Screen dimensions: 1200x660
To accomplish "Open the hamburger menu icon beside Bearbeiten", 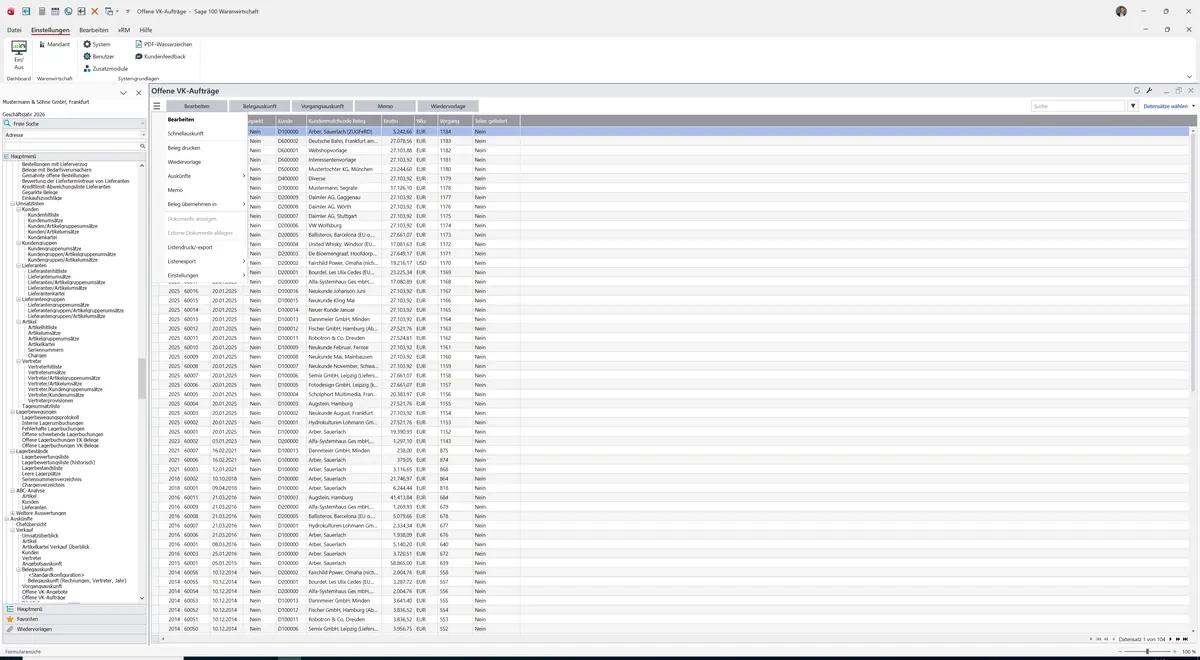I will click(157, 106).
